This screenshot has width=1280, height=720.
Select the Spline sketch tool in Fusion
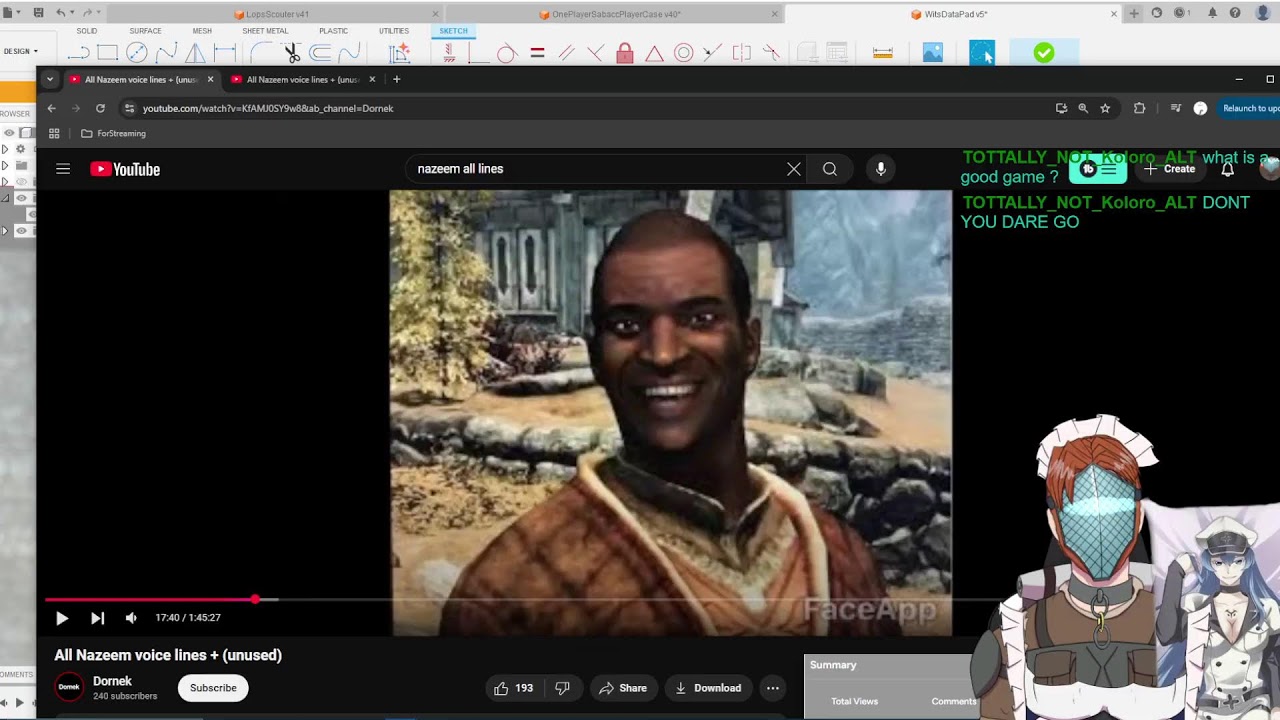point(166,53)
